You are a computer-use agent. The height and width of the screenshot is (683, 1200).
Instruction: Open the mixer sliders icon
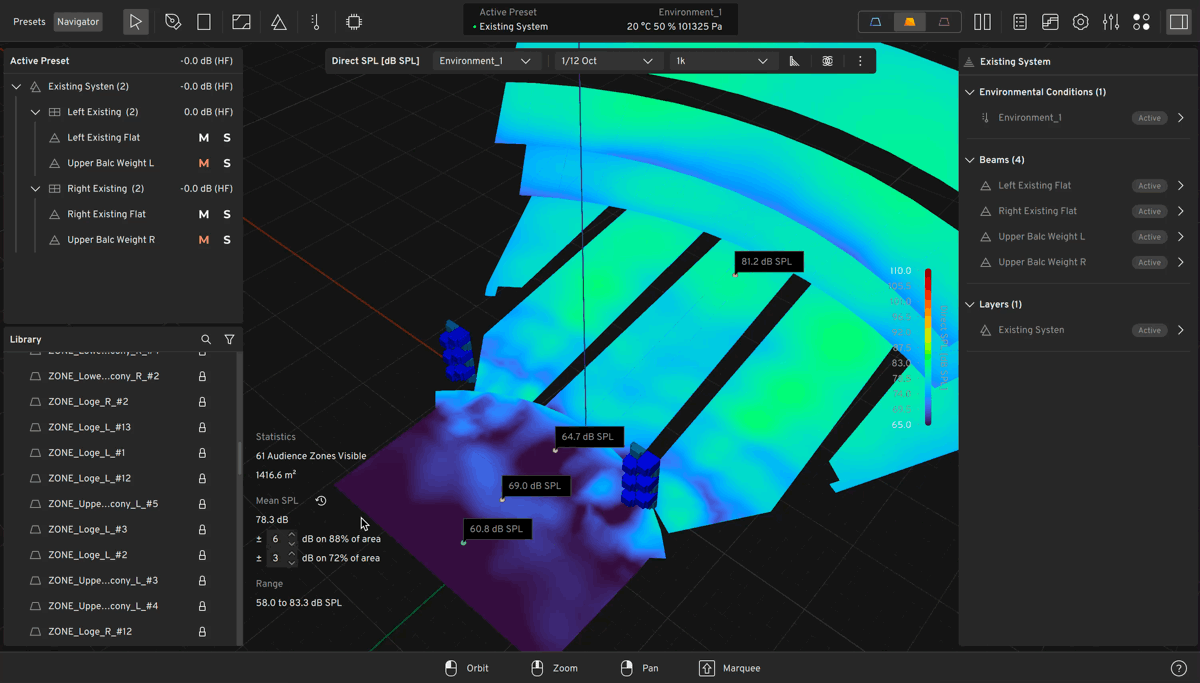coord(1111,22)
